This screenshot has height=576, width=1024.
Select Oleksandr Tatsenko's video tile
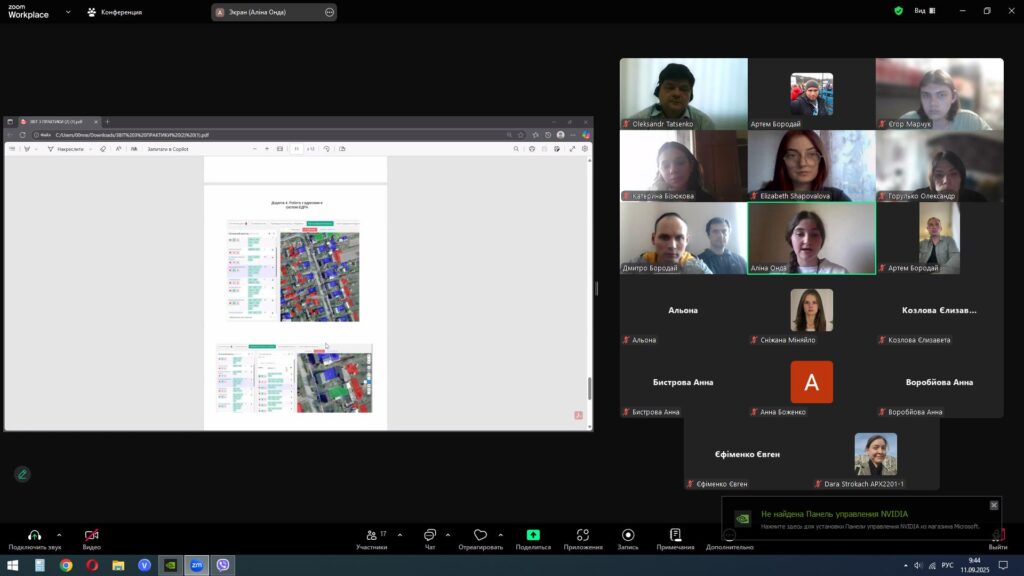point(684,94)
